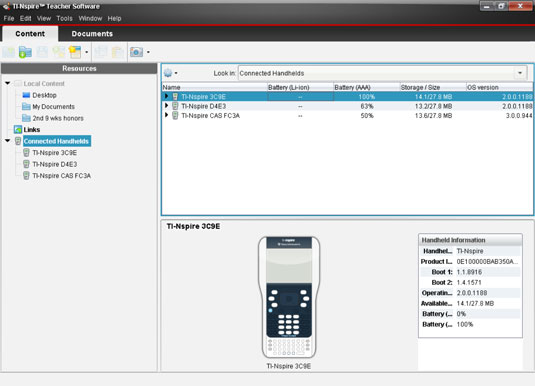
Task: Switch to the Documents tab
Action: tap(92, 33)
